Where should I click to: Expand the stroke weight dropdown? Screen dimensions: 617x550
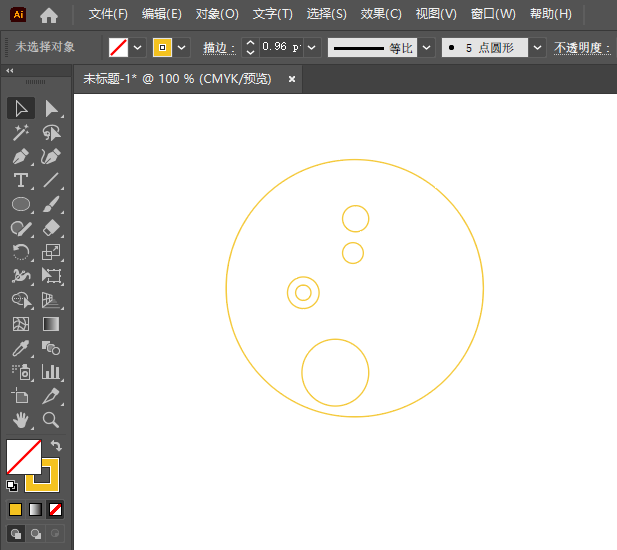point(312,47)
